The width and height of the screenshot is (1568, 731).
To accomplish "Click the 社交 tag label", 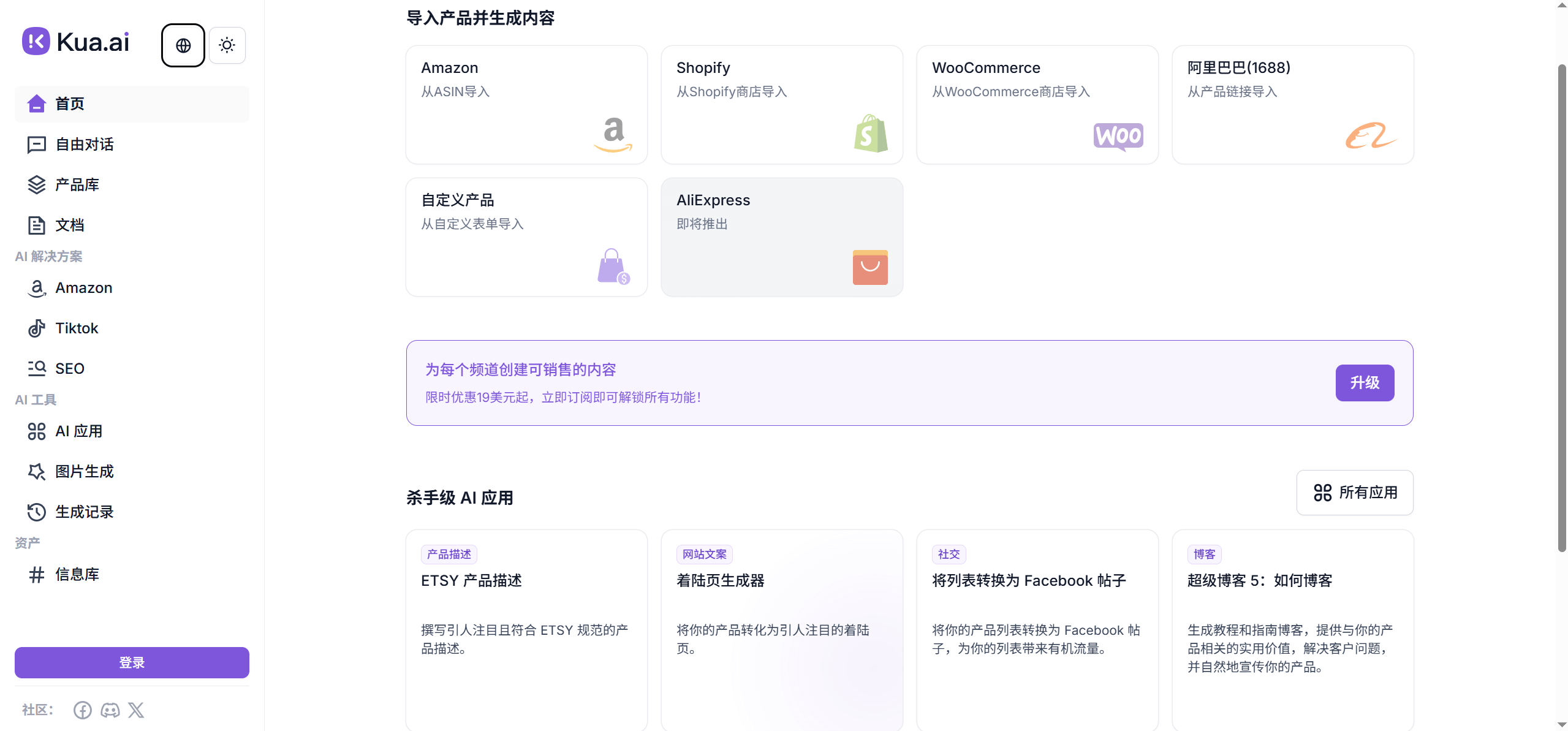I will (x=949, y=555).
